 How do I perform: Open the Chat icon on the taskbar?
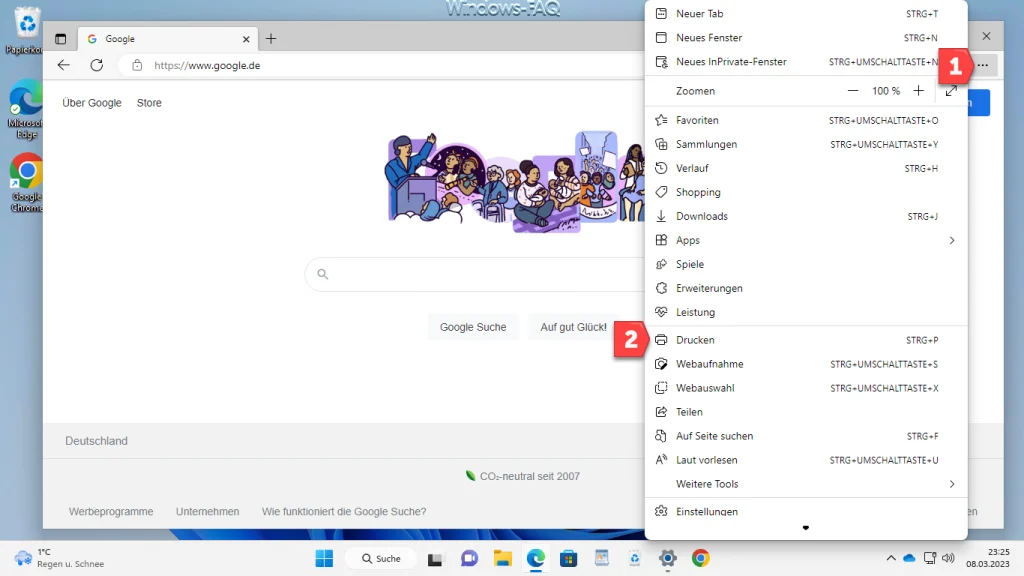coord(469,558)
